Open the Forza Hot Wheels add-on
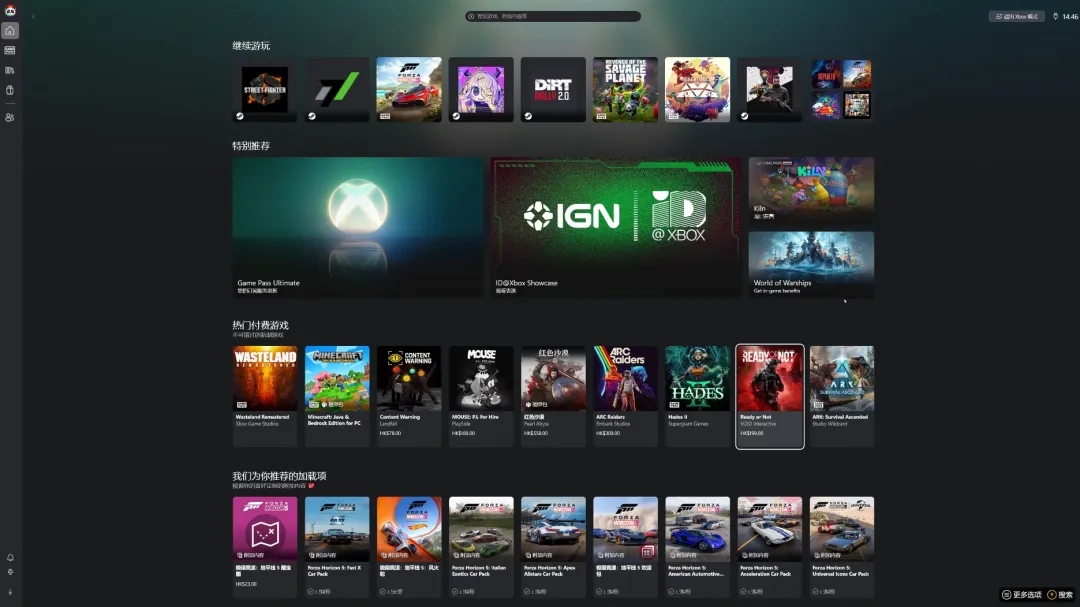 [x=409, y=547]
